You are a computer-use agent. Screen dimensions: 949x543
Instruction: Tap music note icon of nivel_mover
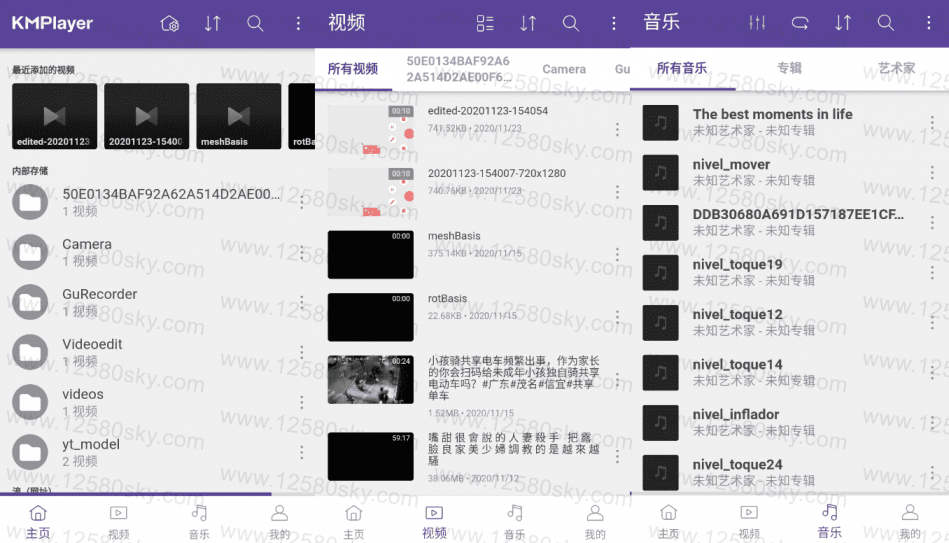coord(660,173)
